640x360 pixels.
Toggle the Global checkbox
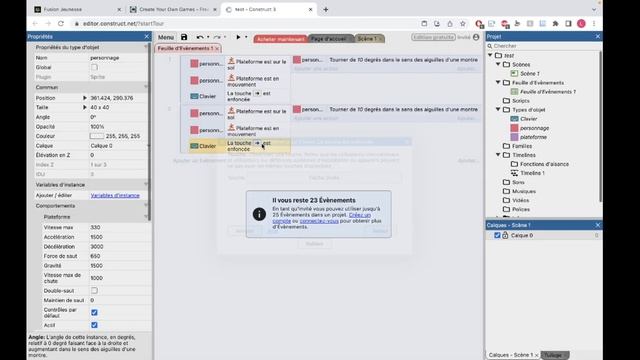point(94,67)
